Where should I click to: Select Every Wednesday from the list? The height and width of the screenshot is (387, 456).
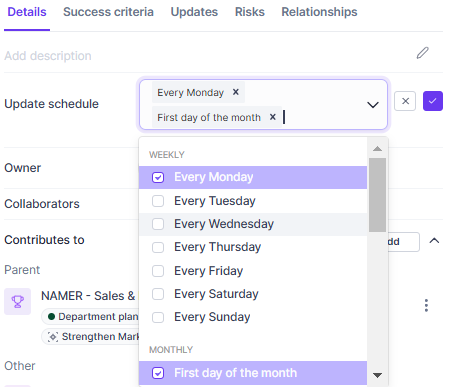click(253, 224)
